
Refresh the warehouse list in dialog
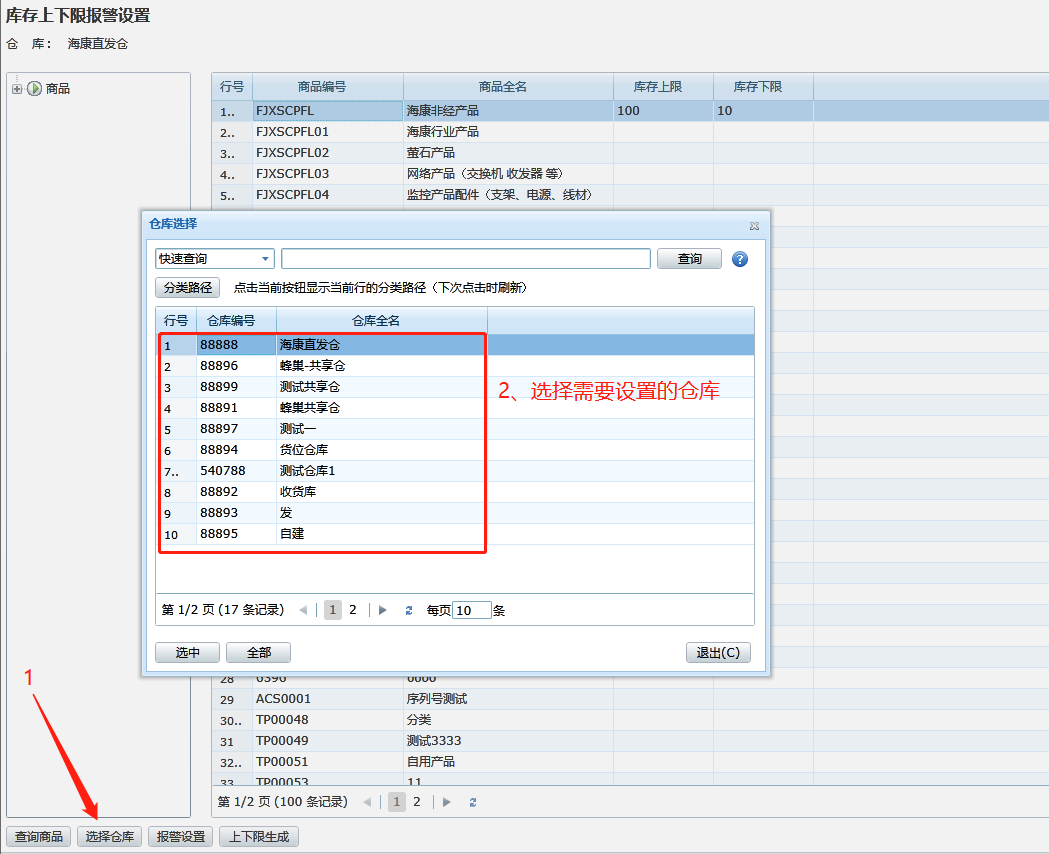pos(409,610)
